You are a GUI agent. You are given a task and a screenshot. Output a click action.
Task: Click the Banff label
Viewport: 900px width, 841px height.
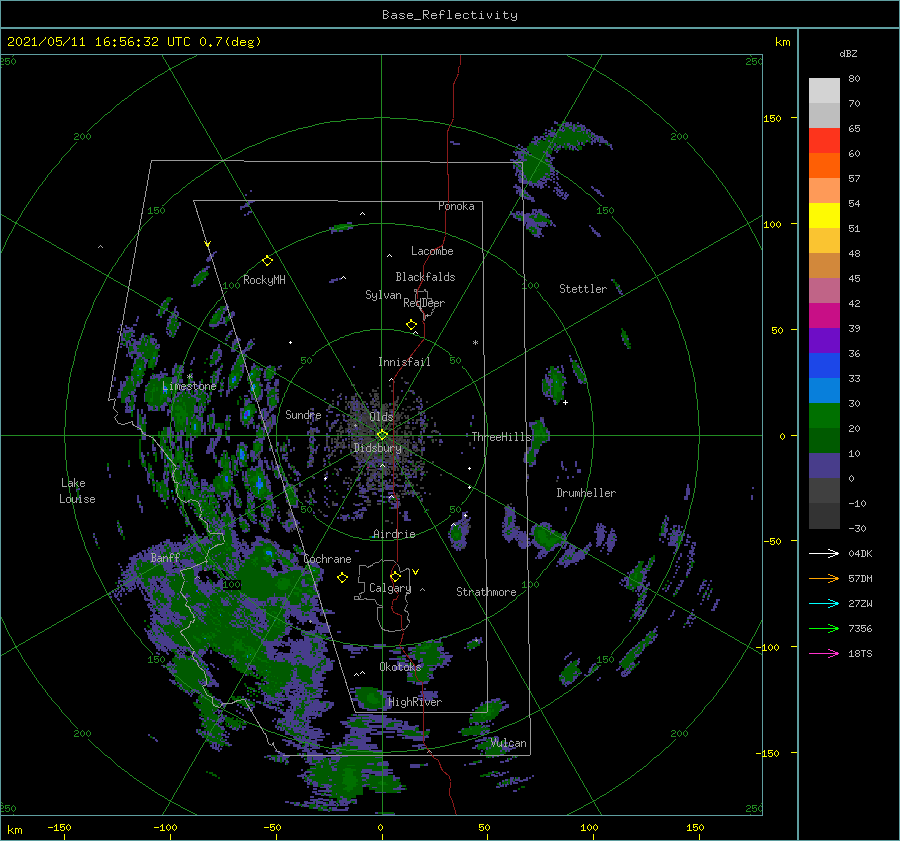click(165, 558)
